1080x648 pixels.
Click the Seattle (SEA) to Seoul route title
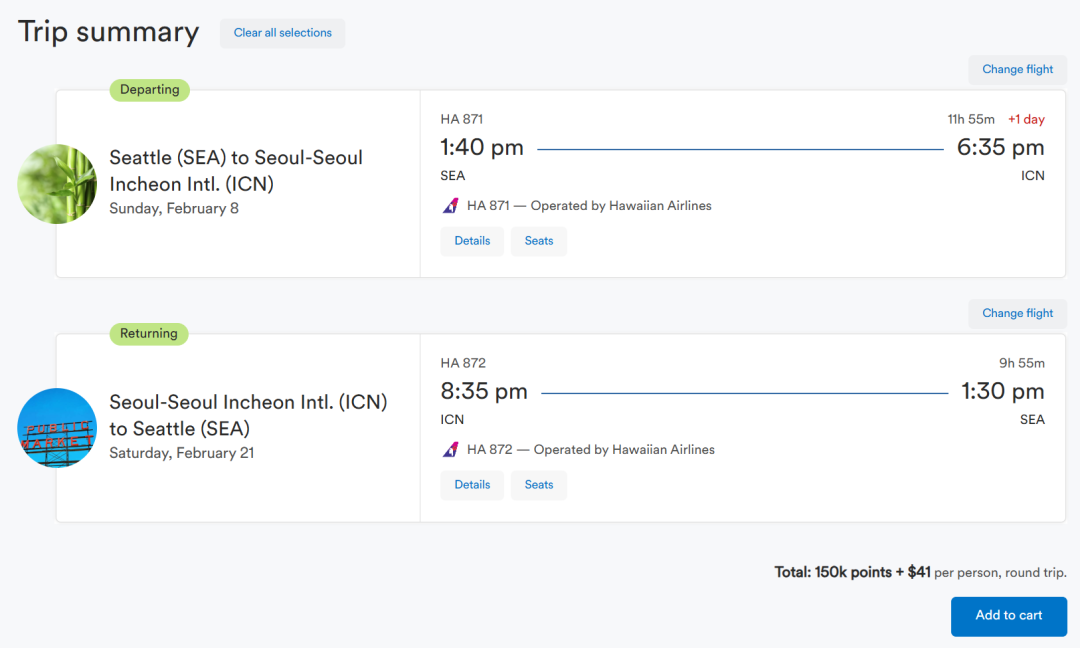pyautogui.click(x=236, y=171)
